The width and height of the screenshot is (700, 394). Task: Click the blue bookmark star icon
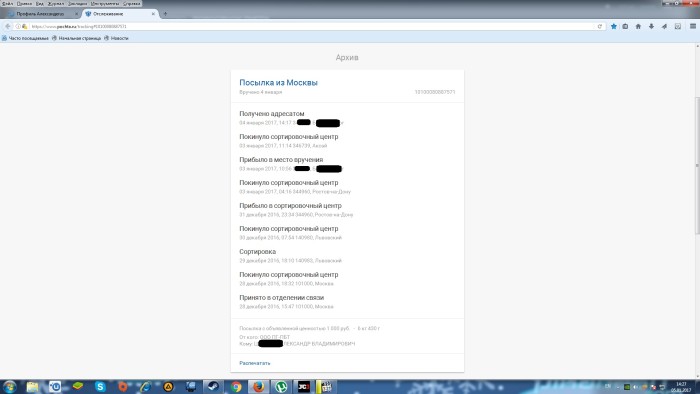coord(614,26)
